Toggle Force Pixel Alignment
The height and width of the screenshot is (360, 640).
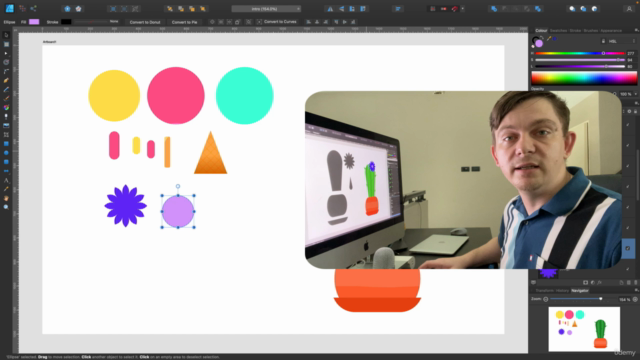pyautogui.click(x=433, y=9)
